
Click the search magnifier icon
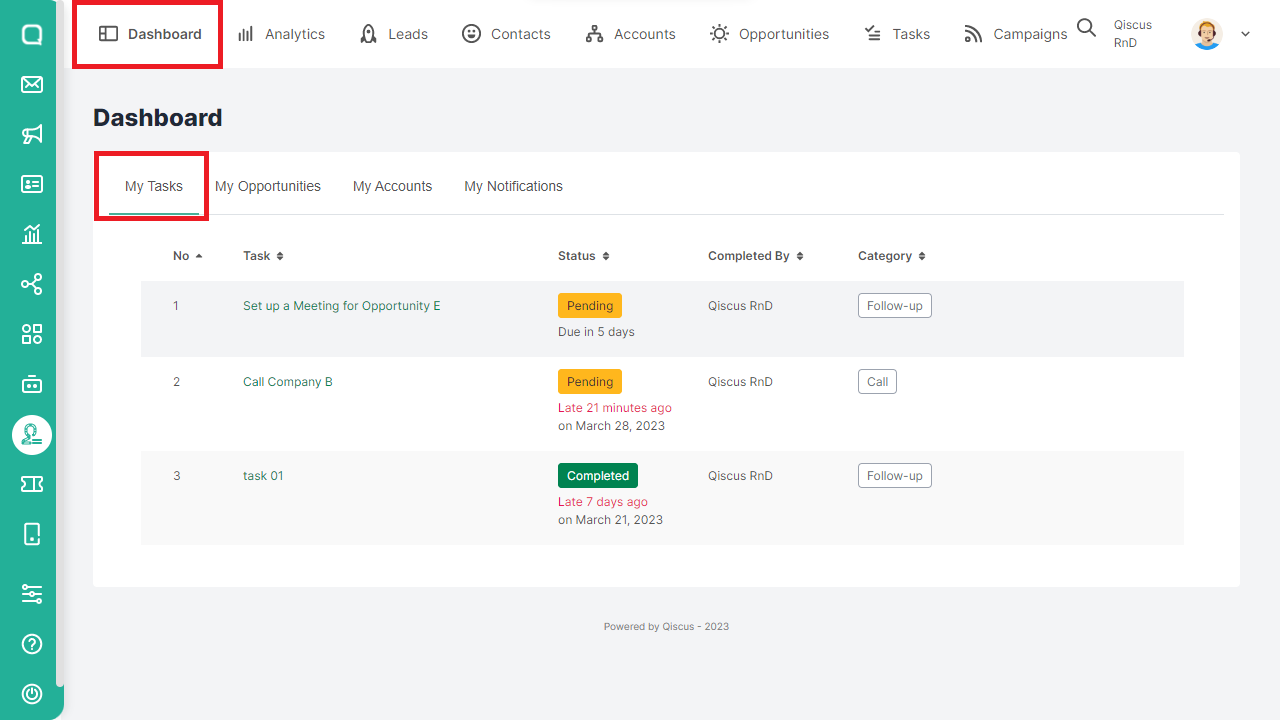1086,29
